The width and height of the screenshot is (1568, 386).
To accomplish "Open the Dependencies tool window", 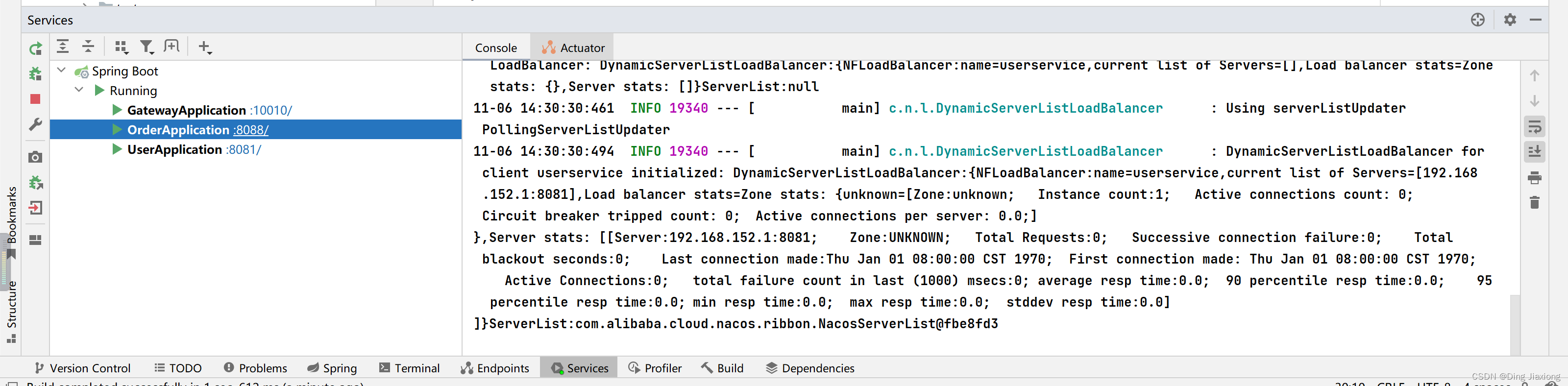I will [x=809, y=368].
